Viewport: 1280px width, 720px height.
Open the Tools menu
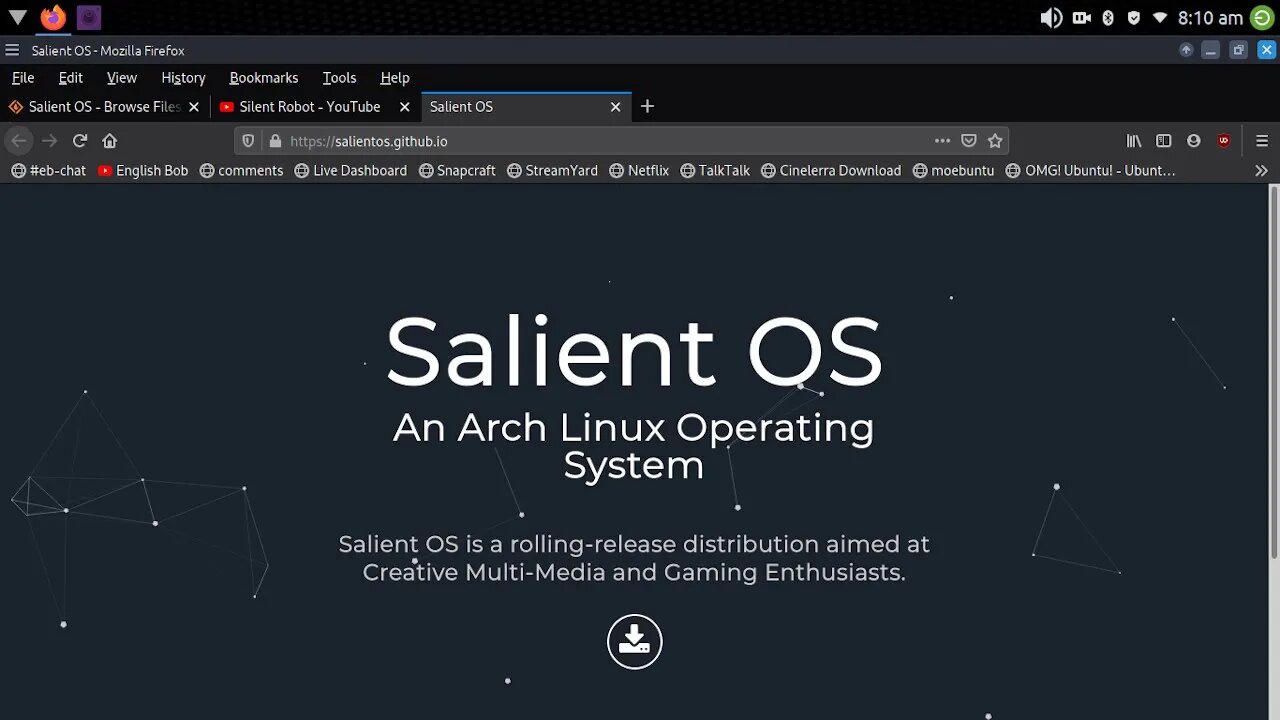(339, 78)
